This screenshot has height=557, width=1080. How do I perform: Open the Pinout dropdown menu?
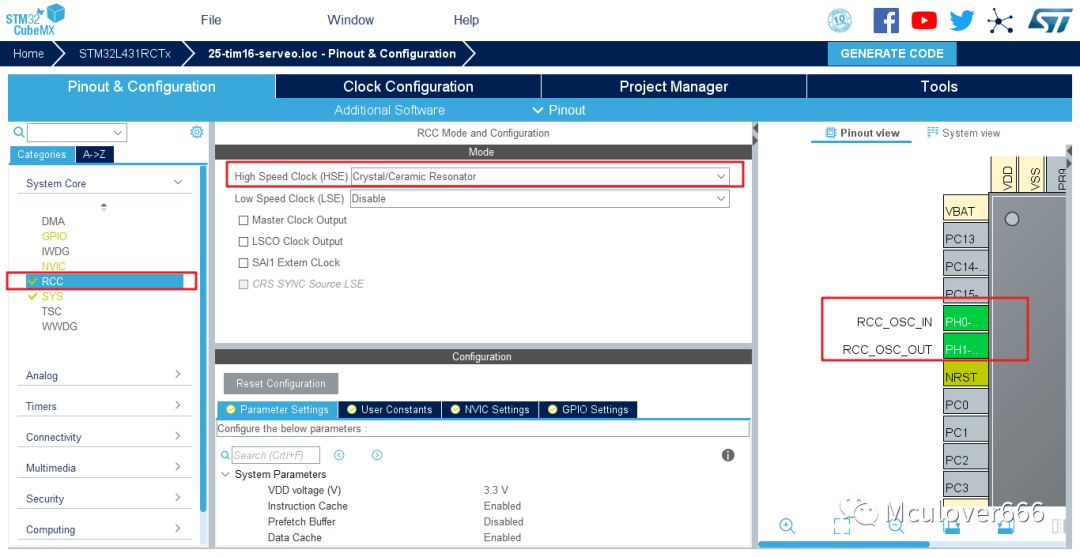pos(559,110)
